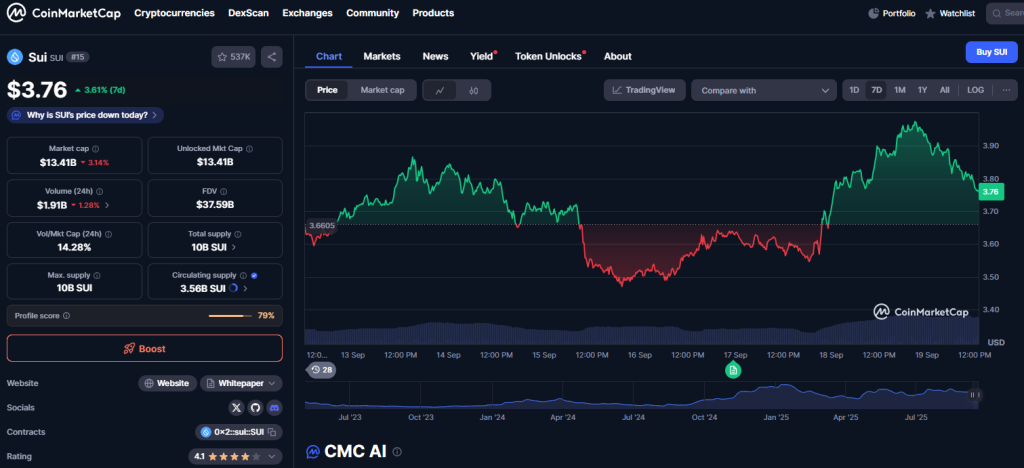
Task: Expand the Whitepaper dropdown
Action: pyautogui.click(x=241, y=383)
